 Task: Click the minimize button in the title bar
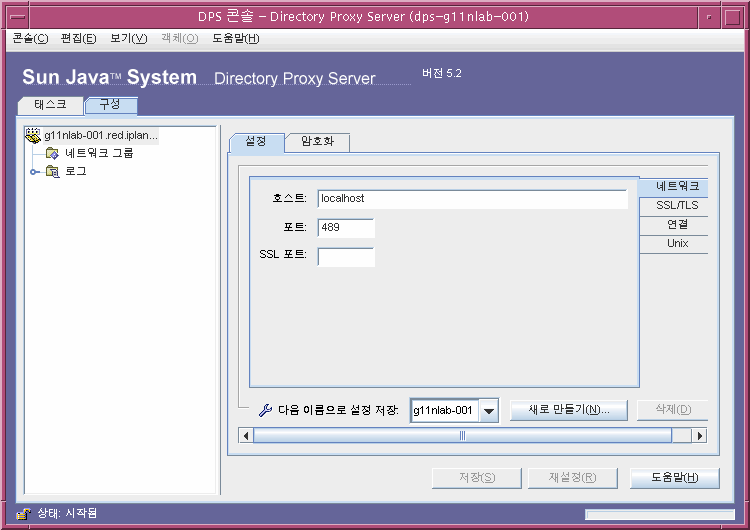[x=709, y=17]
